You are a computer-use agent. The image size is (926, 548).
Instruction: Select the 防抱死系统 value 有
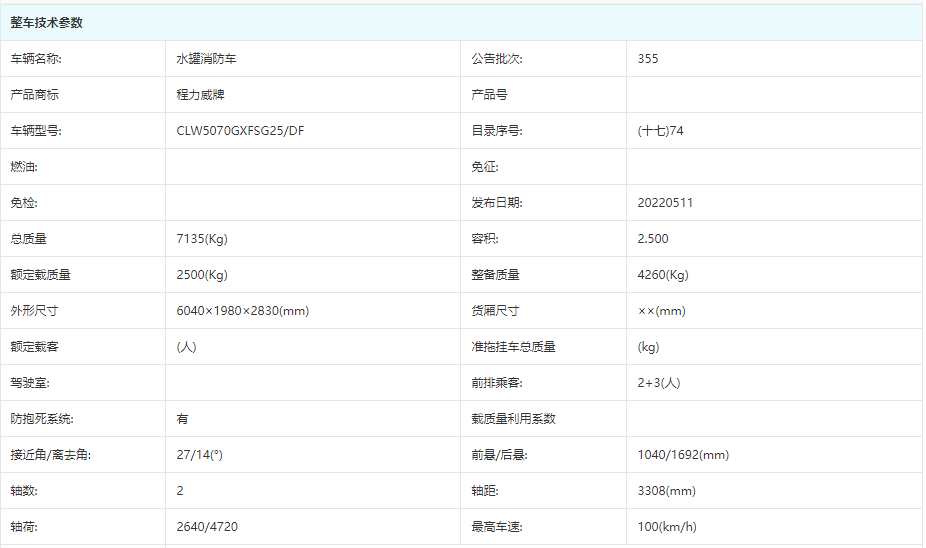tap(183, 419)
